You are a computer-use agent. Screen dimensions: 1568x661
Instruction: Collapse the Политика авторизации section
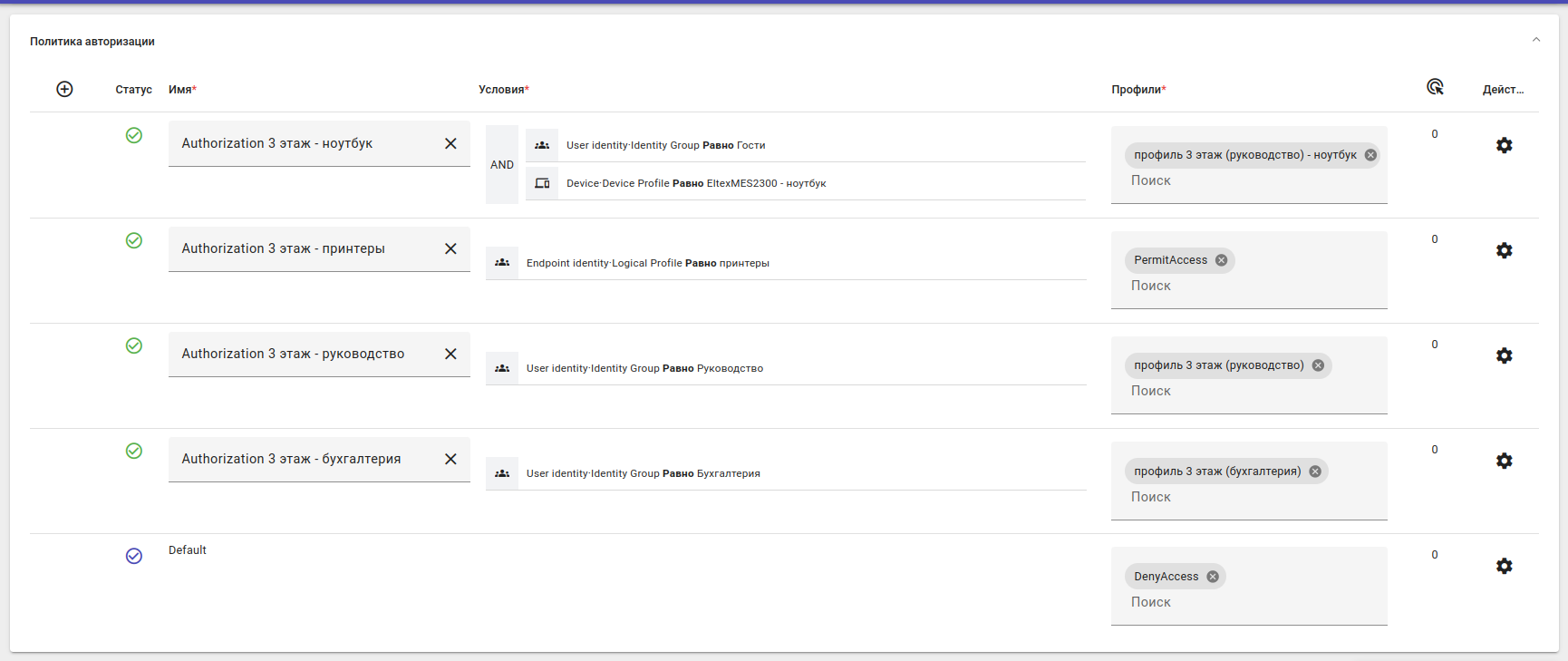click(x=1535, y=40)
